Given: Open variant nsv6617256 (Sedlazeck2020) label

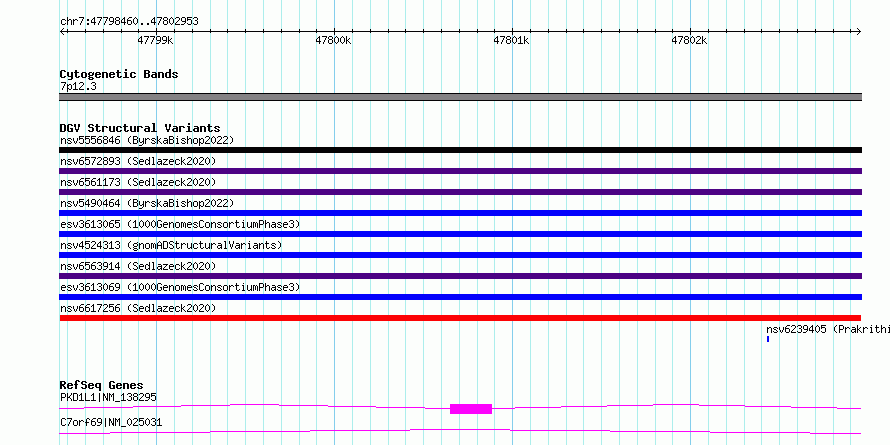Looking at the screenshot, I should [x=138, y=308].
